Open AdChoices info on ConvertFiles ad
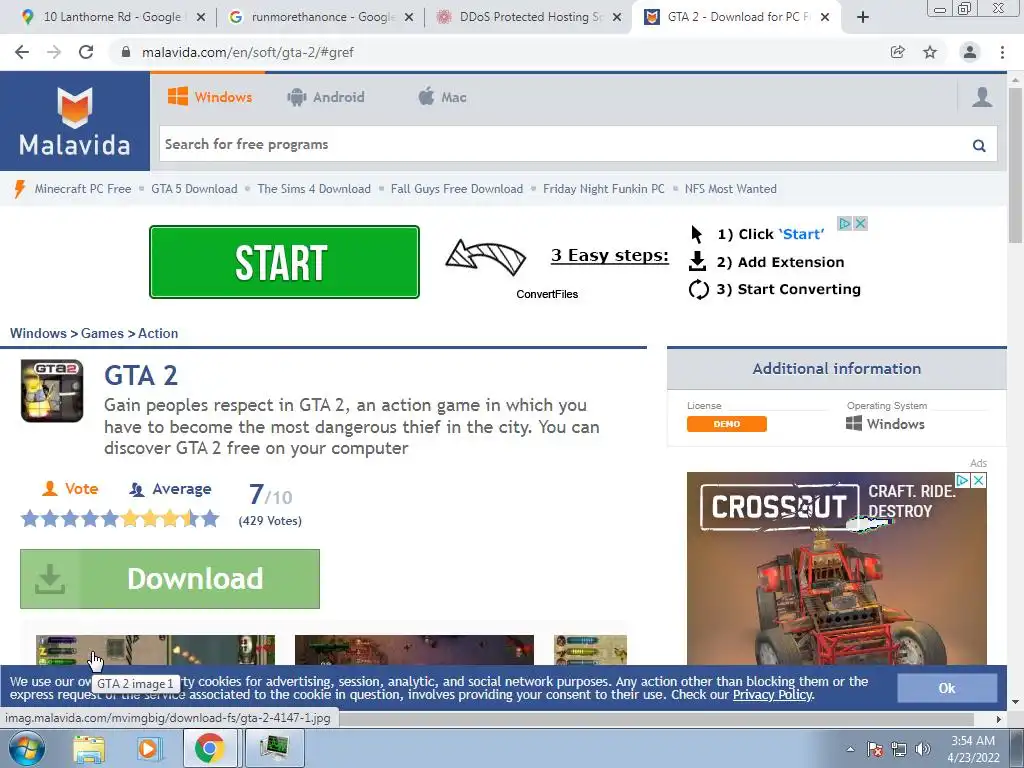Screen dimensions: 1024x768 coord(845,223)
